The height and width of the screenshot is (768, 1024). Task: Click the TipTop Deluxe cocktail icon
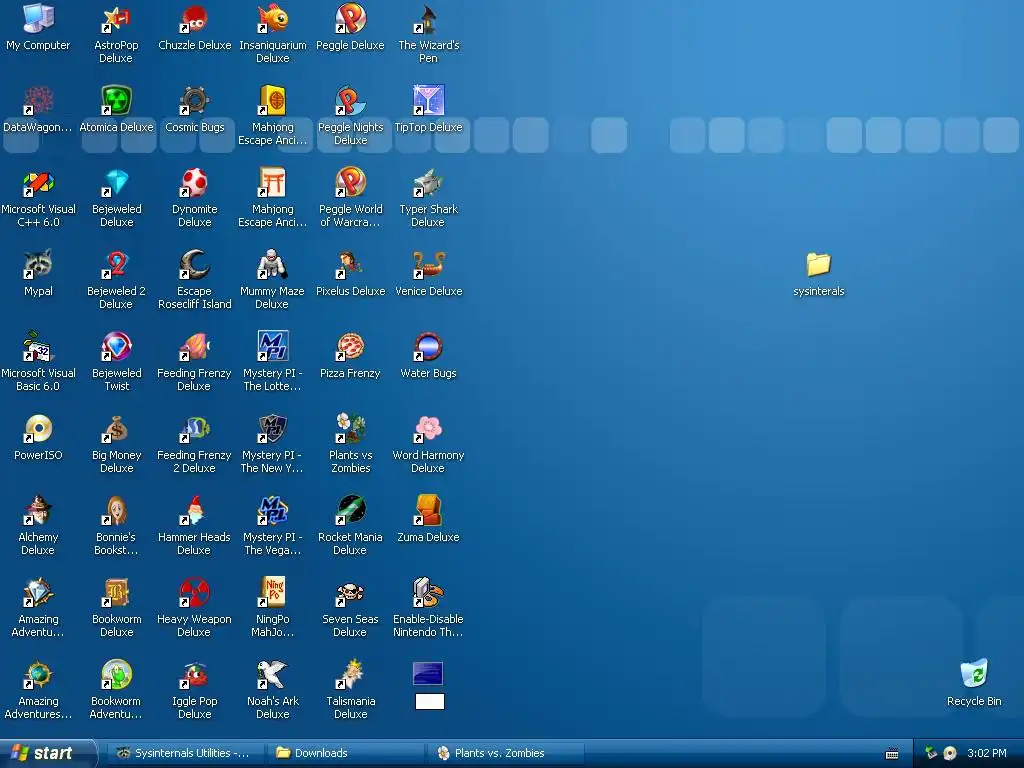click(x=428, y=101)
